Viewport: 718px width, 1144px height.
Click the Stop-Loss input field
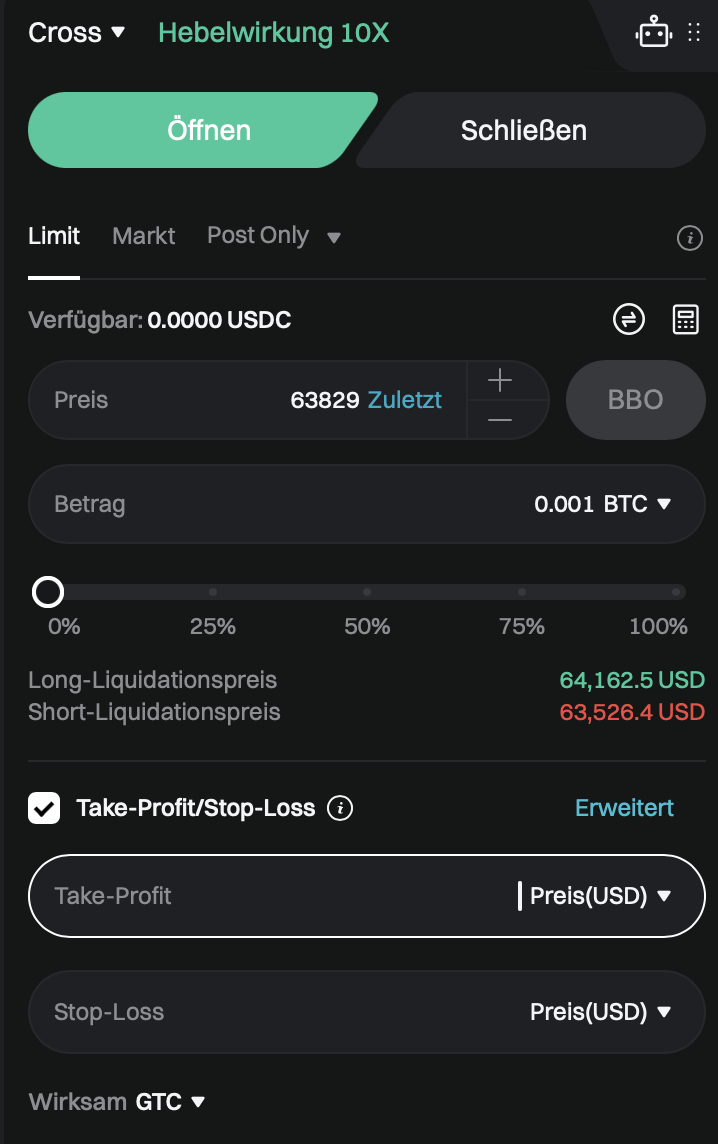tap(366, 1011)
